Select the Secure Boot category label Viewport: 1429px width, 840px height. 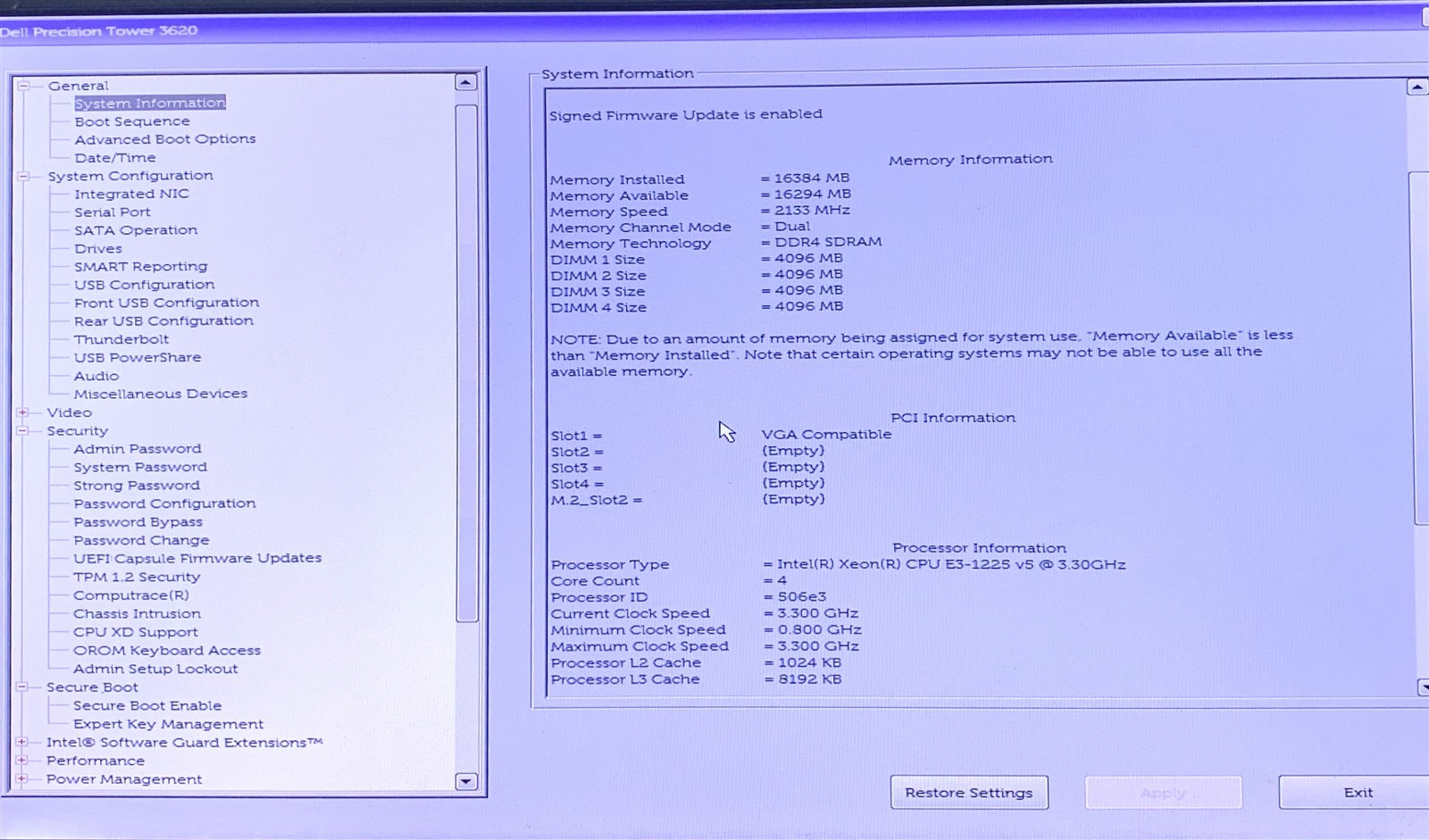(x=92, y=687)
